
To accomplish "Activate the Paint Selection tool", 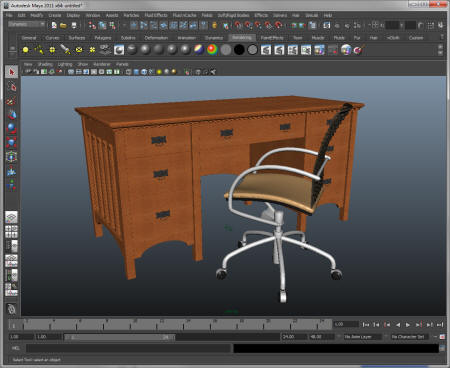I will pos(12,101).
